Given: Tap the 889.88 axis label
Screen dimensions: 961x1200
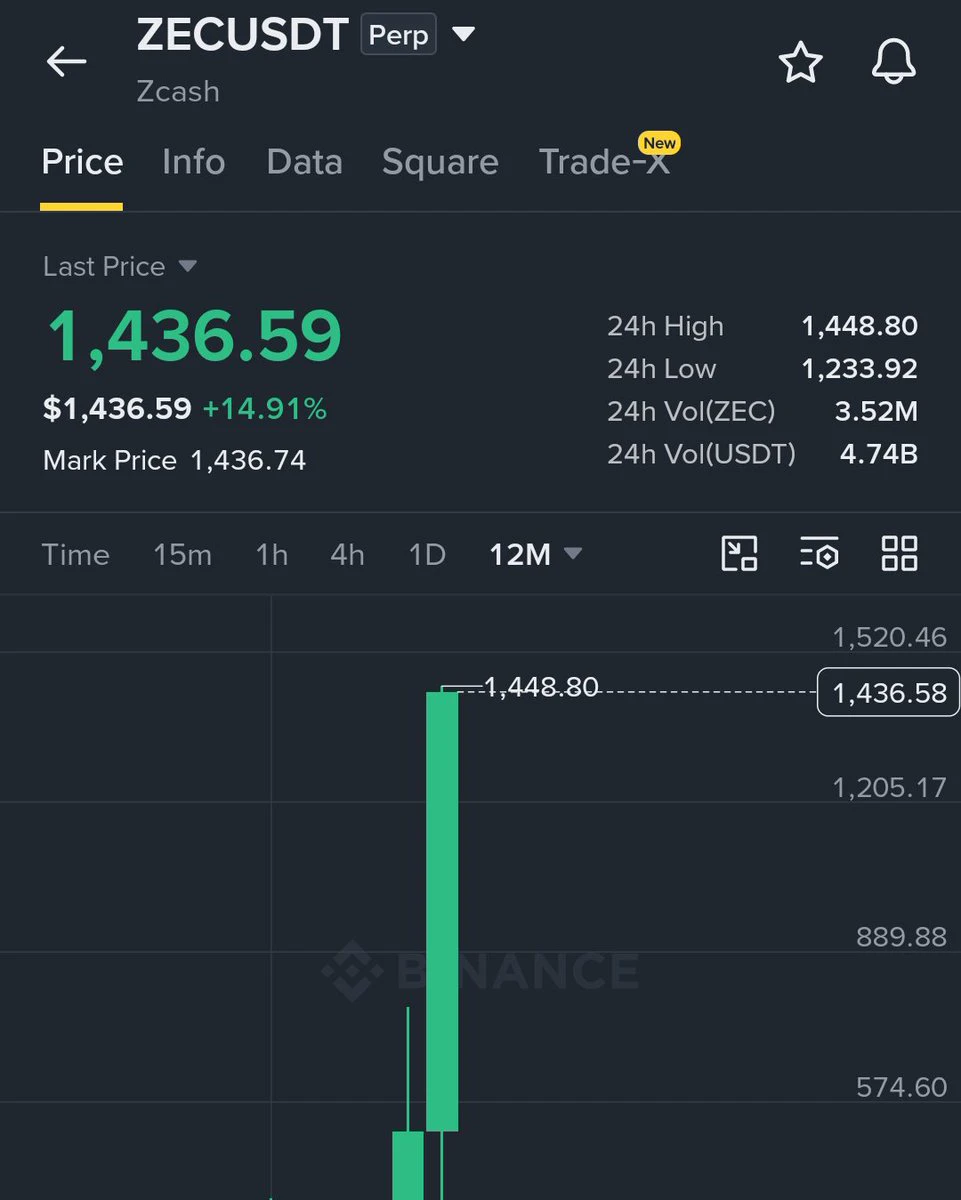Looking at the screenshot, I should coord(901,937).
